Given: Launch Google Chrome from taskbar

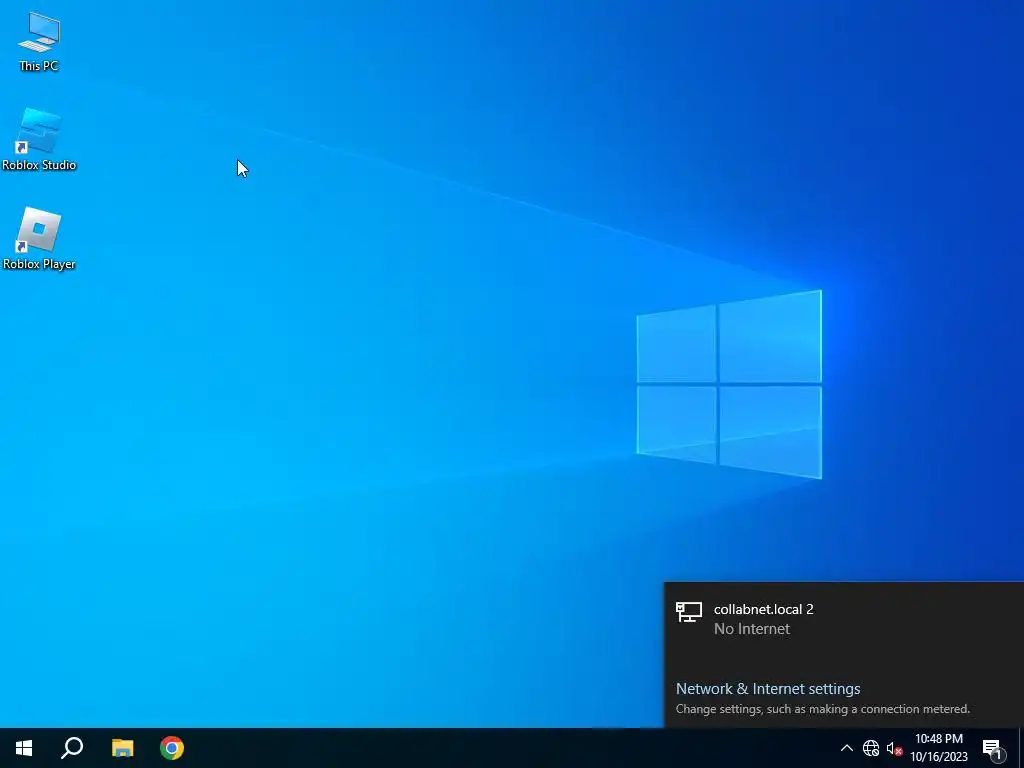Looking at the screenshot, I should (172, 748).
